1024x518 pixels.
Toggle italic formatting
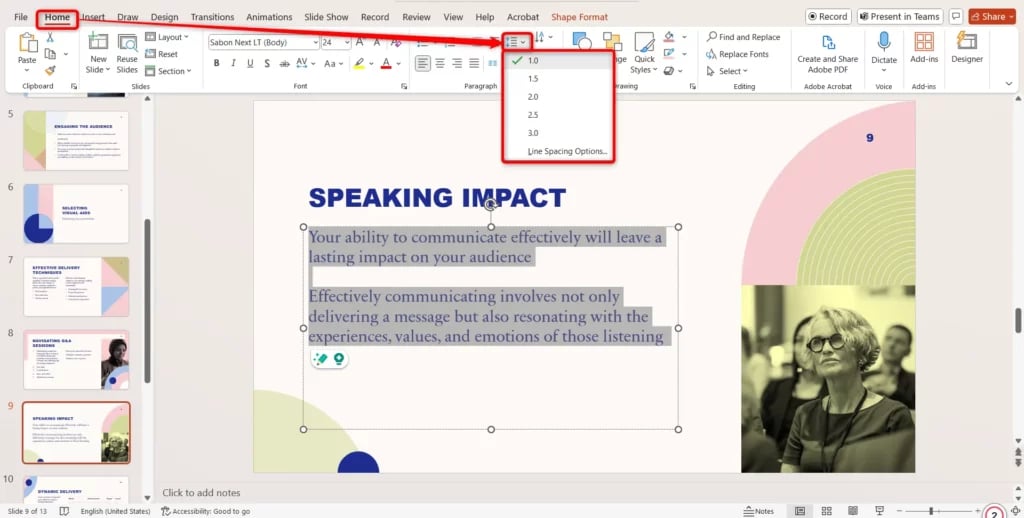pos(233,63)
